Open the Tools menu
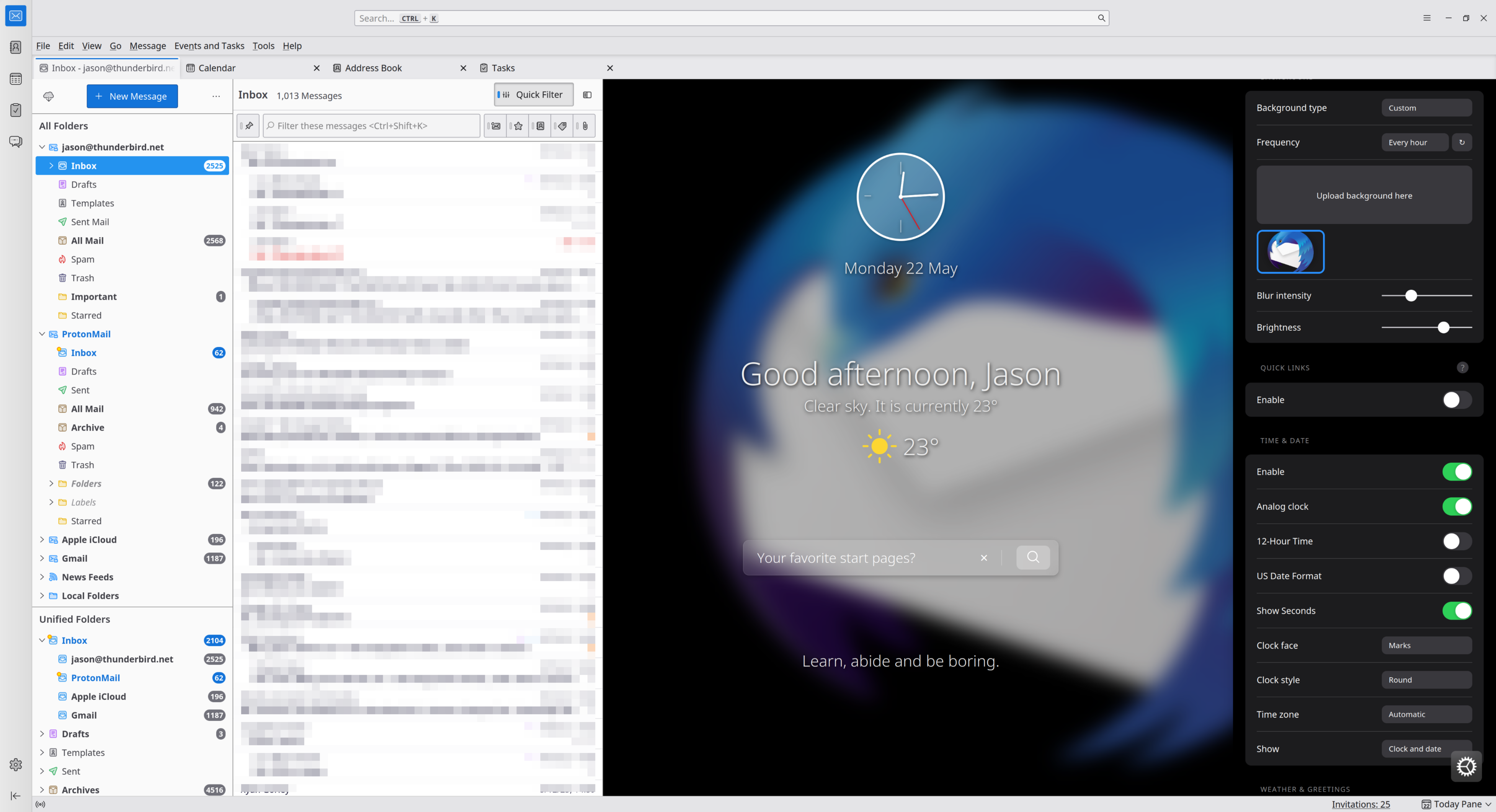 pyautogui.click(x=263, y=46)
